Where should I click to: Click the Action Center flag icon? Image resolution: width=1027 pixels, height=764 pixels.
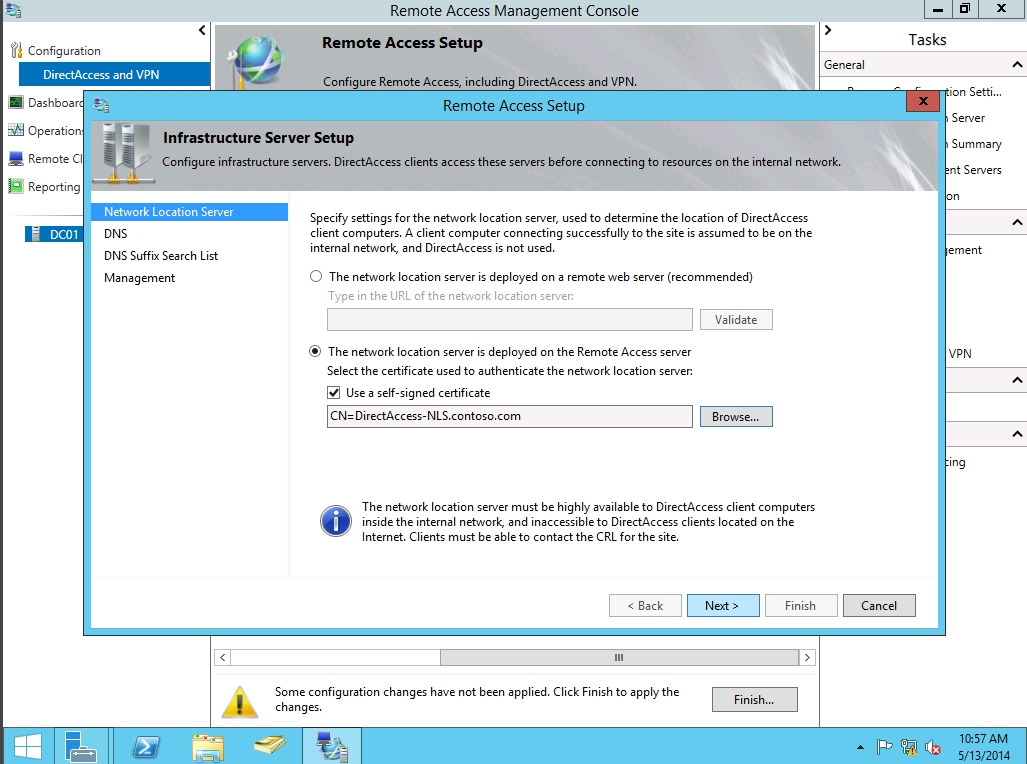pyautogui.click(x=884, y=746)
